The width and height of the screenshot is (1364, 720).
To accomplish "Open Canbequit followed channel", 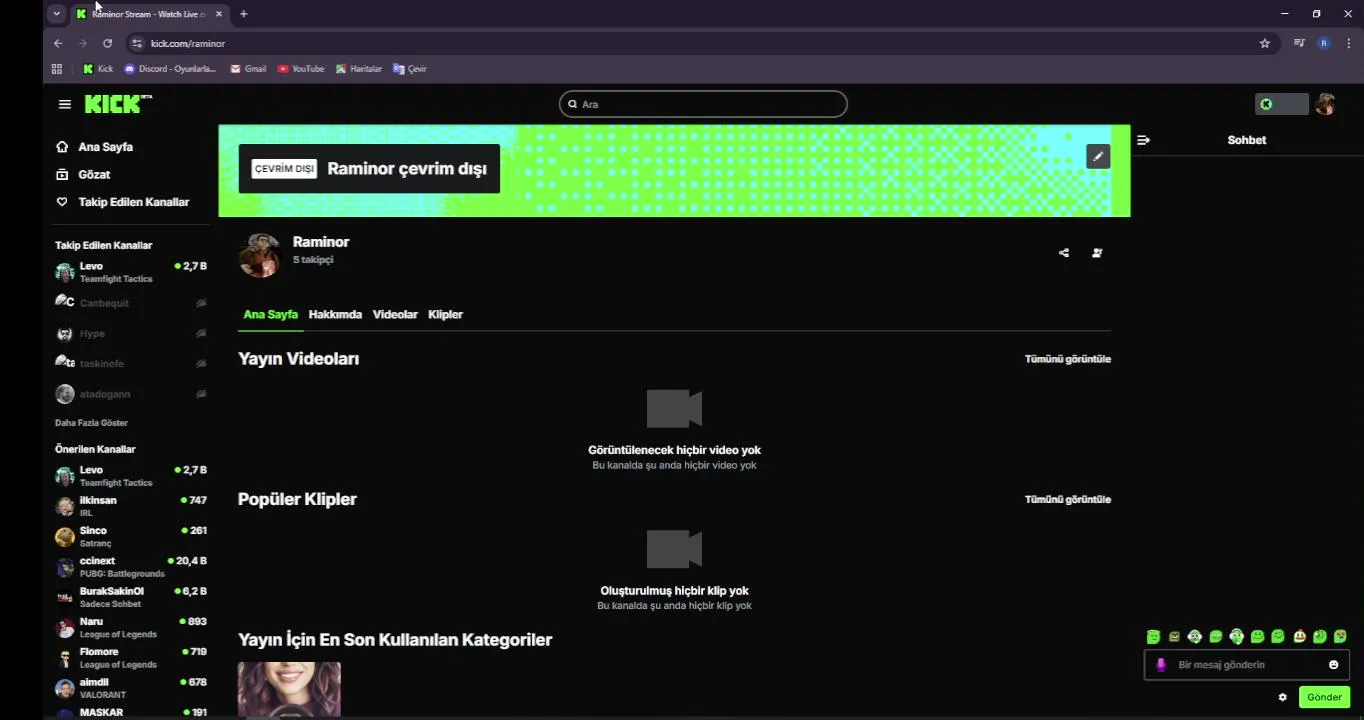I will [x=131, y=303].
